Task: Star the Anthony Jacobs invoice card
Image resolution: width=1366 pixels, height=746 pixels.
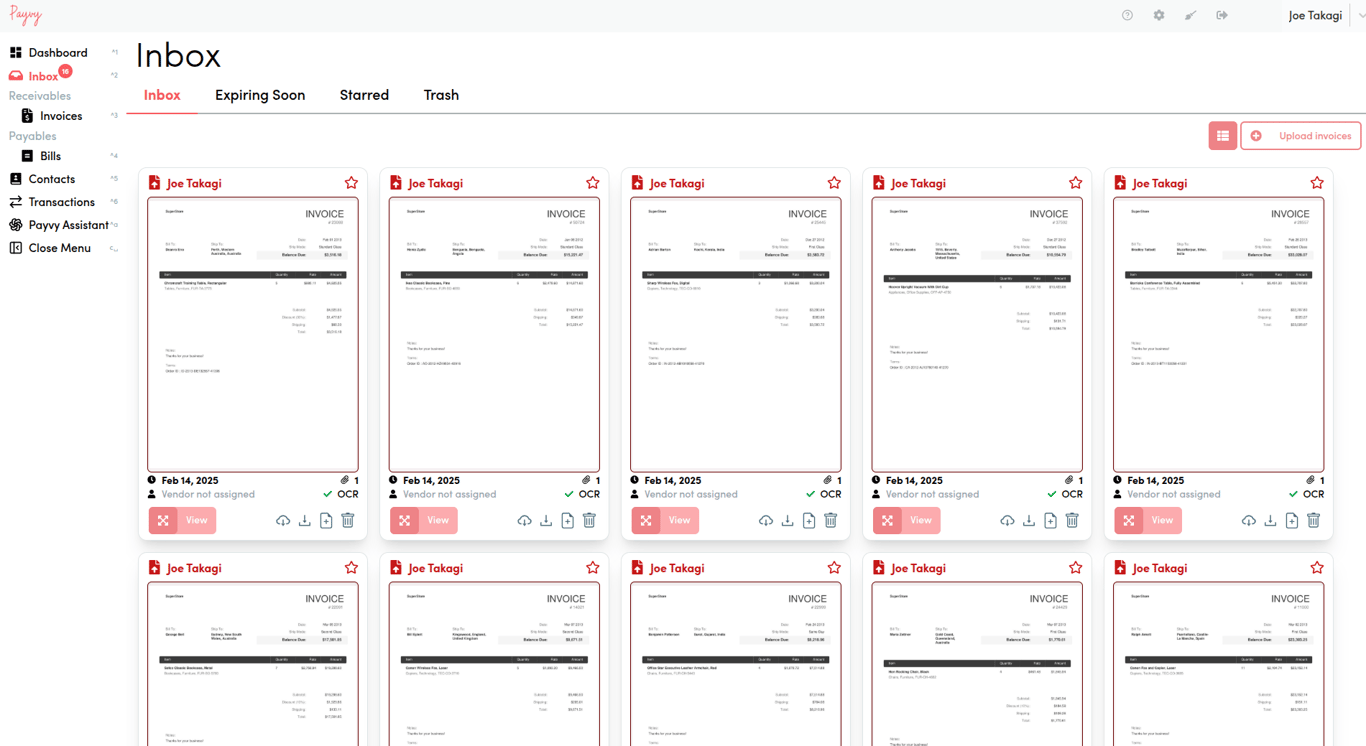Action: (x=1076, y=183)
